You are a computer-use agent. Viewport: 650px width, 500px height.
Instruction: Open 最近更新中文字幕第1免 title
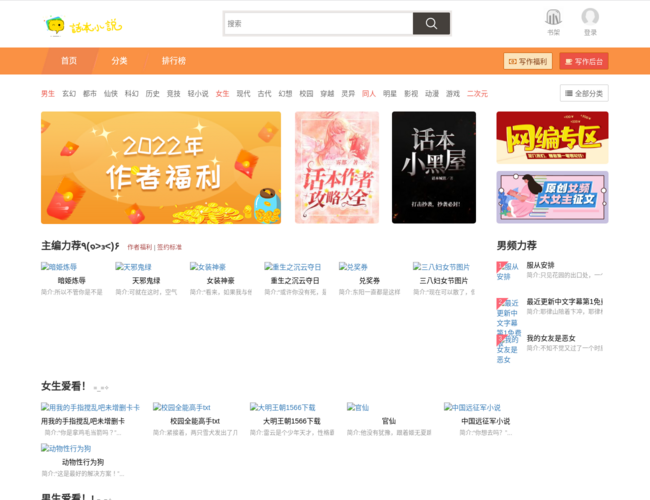pos(565,301)
